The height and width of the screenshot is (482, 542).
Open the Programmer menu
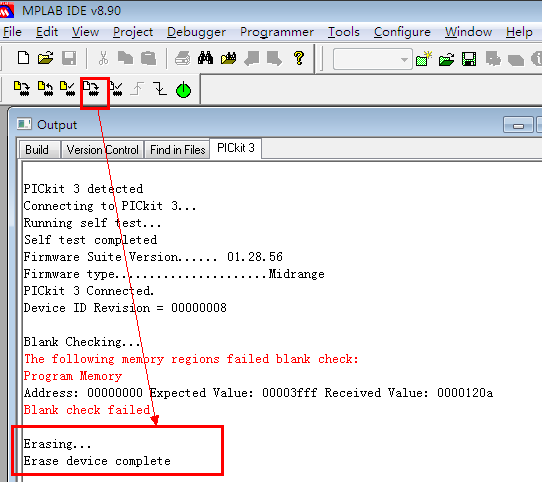(x=277, y=32)
